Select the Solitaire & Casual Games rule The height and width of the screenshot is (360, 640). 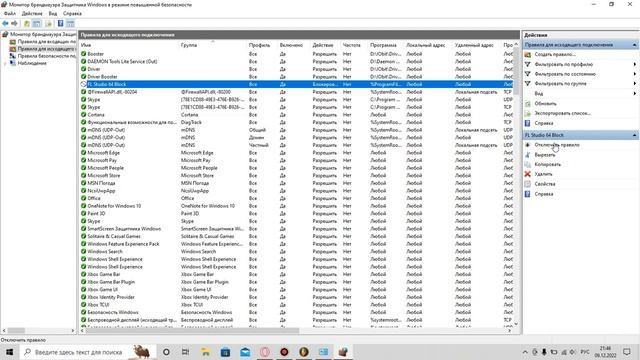pyautogui.click(x=297, y=236)
